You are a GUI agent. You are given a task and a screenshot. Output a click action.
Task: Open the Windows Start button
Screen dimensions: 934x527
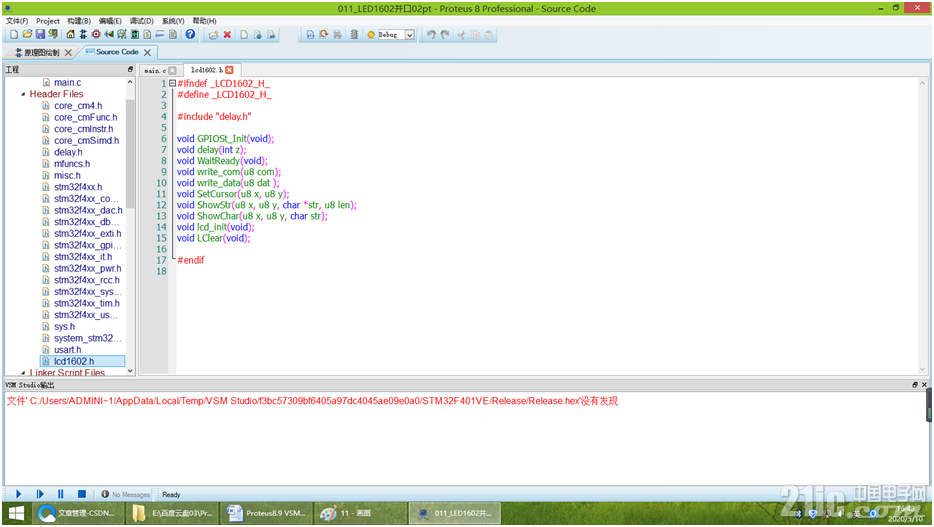(x=16, y=513)
